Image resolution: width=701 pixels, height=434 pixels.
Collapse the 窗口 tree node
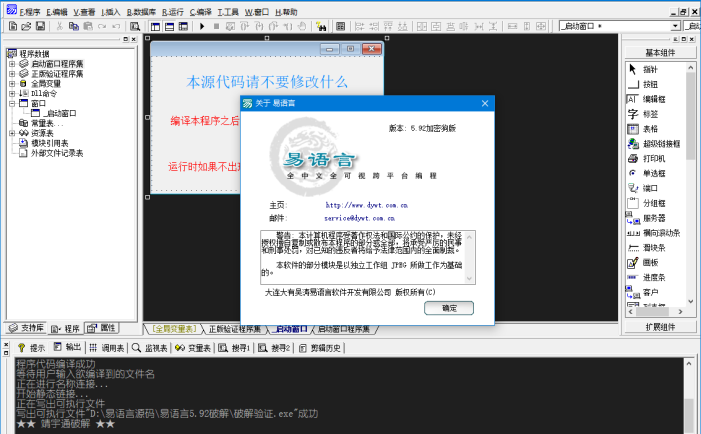(12, 103)
